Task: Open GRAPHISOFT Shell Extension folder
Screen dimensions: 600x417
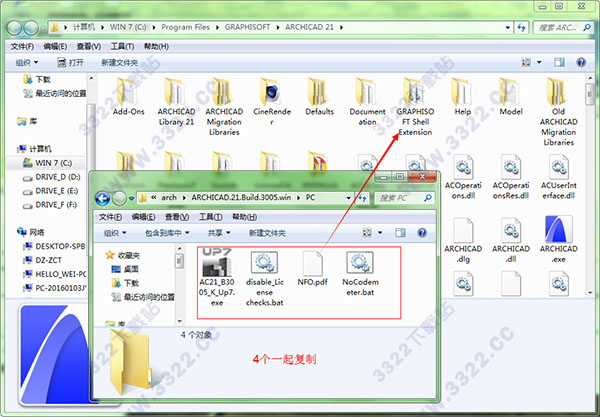Action: pos(415,107)
